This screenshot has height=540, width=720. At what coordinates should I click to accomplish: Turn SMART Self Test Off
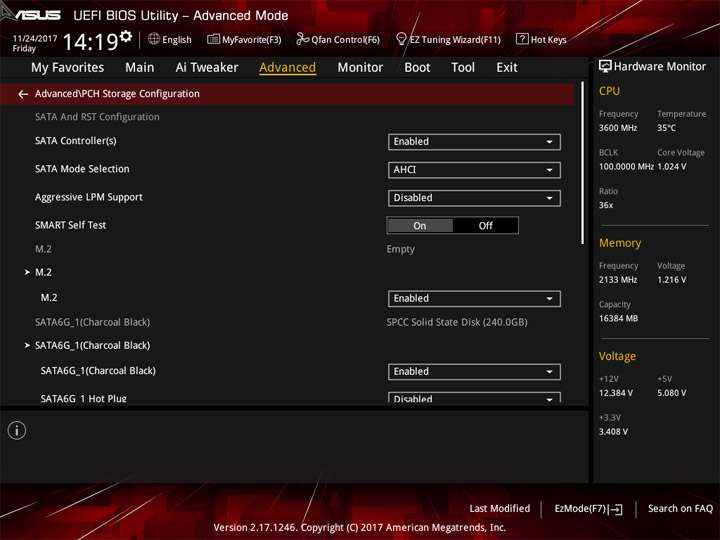485,225
